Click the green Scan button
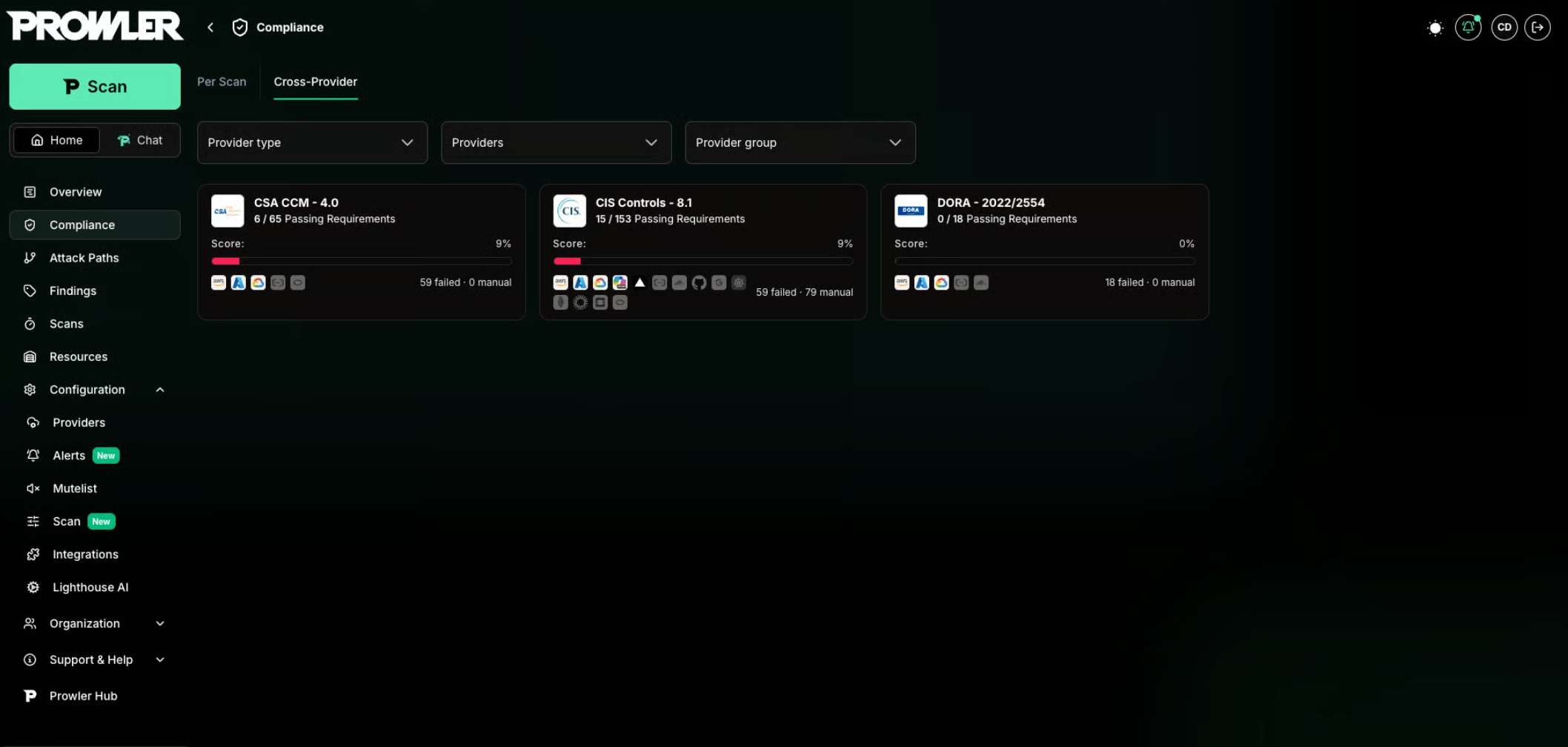This screenshot has height=747, width=1568. tap(95, 87)
